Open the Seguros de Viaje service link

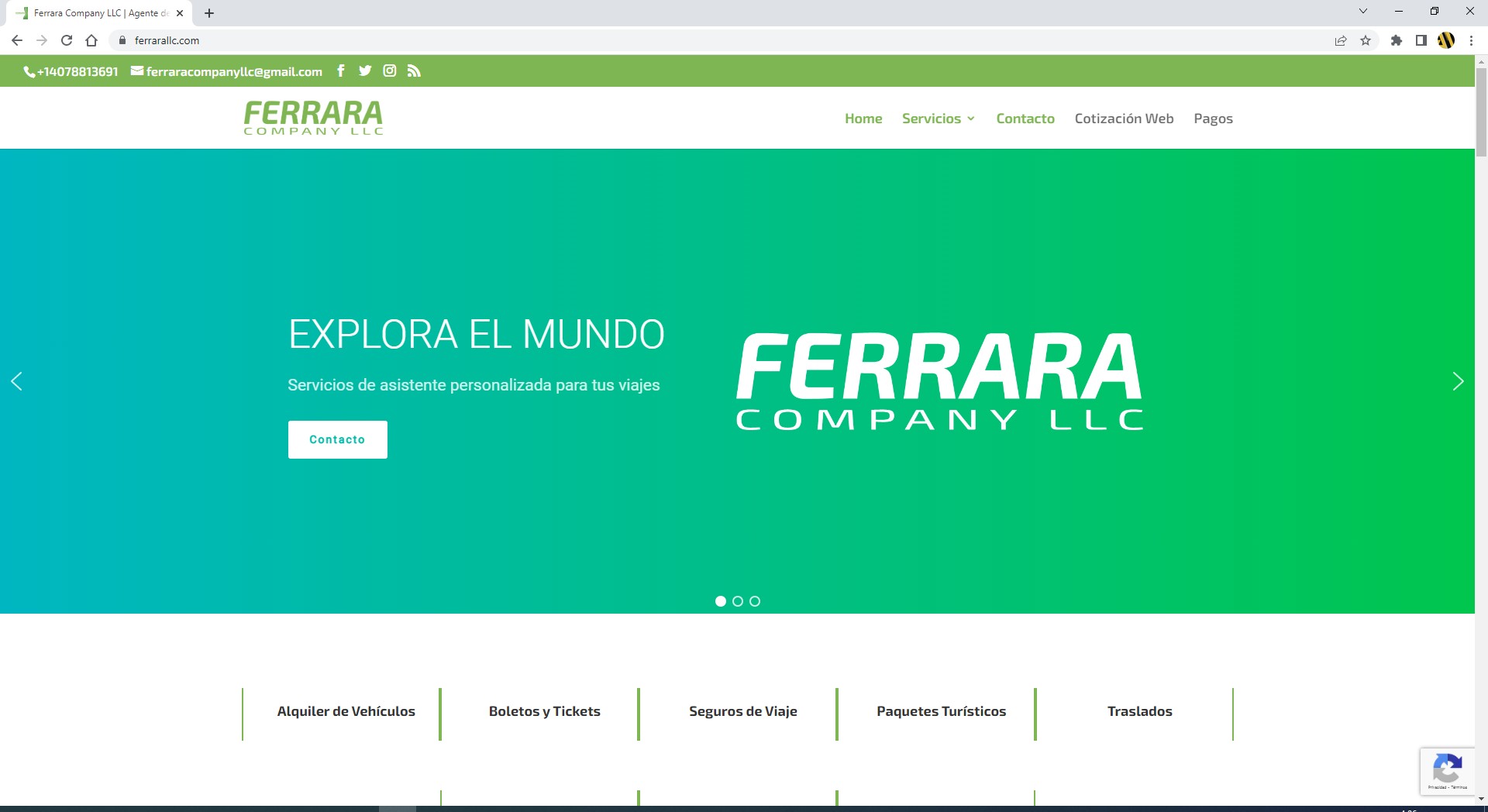[x=743, y=711]
